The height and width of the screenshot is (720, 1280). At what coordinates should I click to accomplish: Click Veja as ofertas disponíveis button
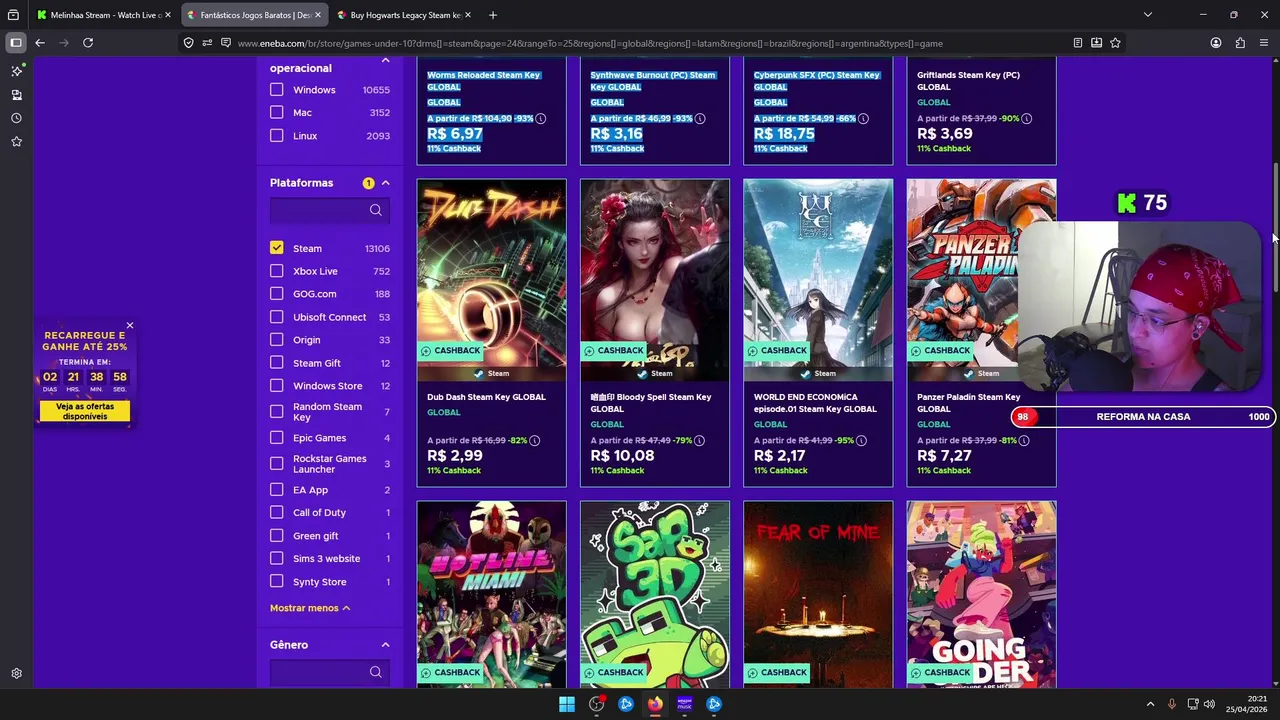coord(85,411)
